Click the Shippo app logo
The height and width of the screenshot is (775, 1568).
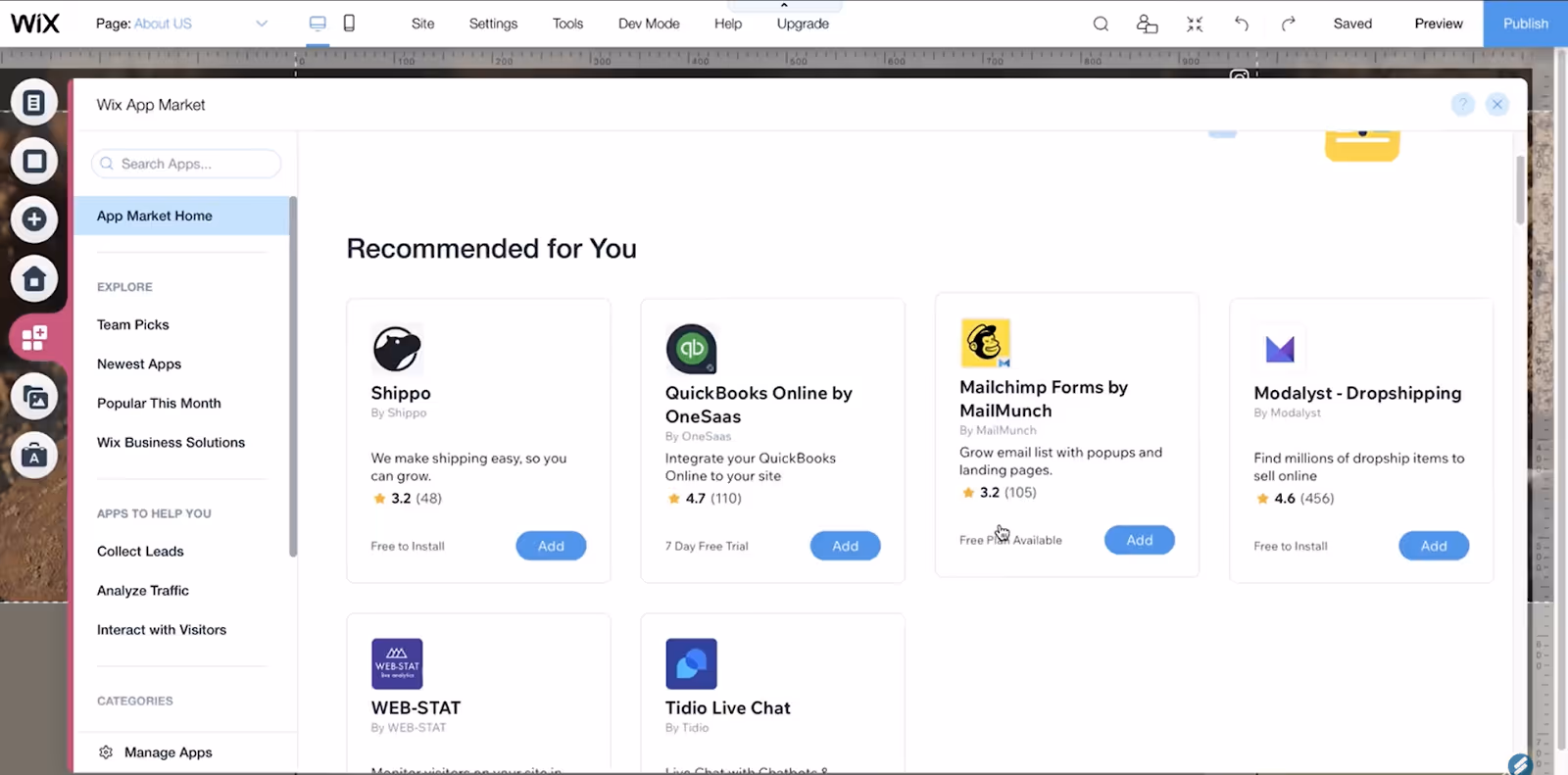coord(397,349)
